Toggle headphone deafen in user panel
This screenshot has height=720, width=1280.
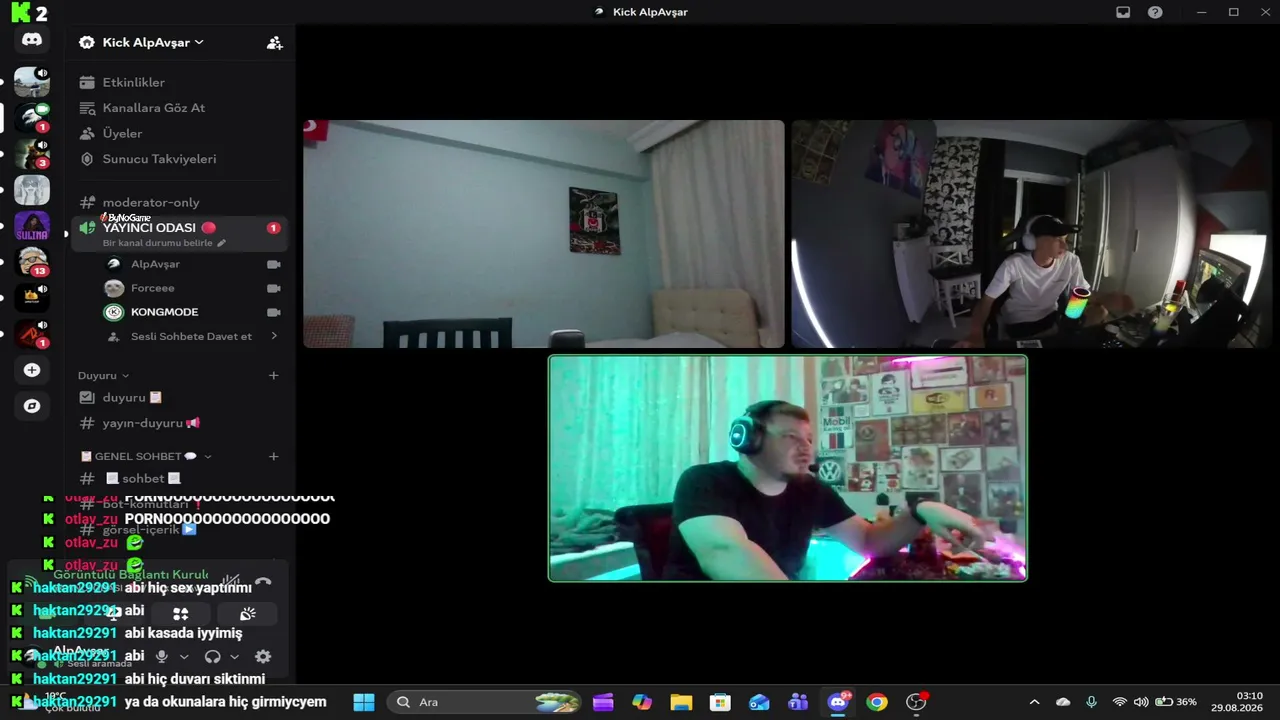(x=212, y=656)
